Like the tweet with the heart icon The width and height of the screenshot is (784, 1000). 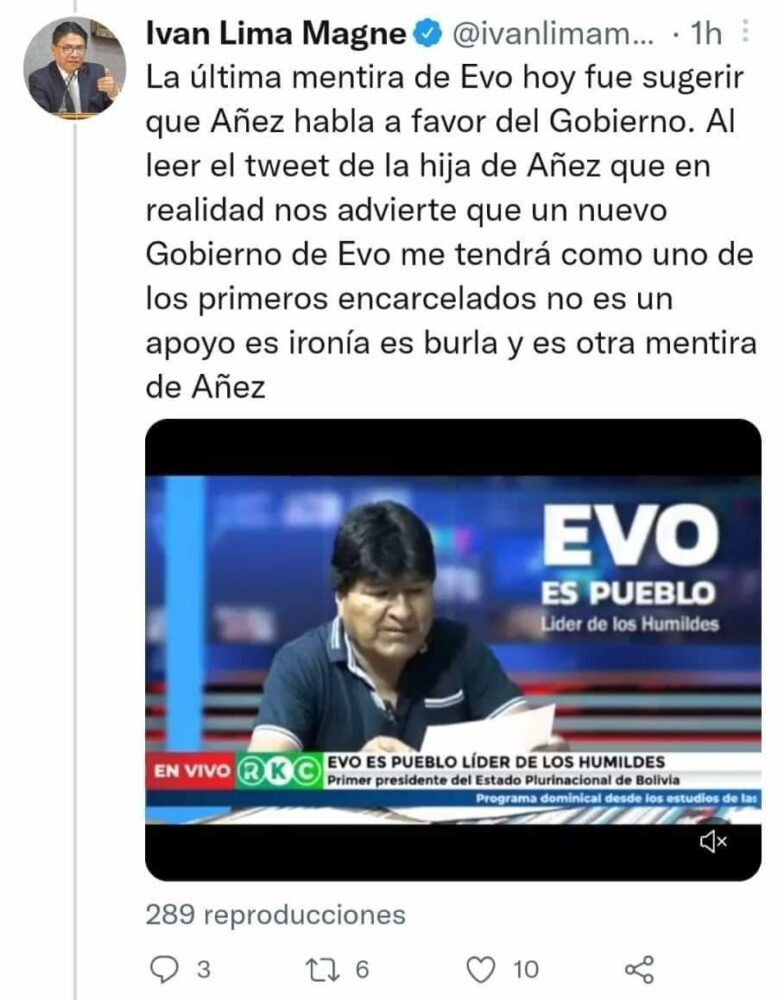click(481, 970)
